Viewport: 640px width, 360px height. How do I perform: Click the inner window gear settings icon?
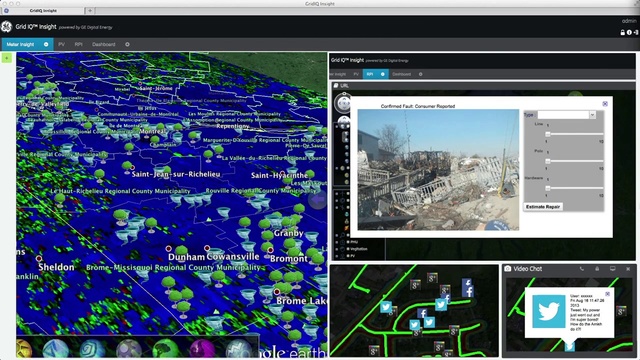(420, 74)
